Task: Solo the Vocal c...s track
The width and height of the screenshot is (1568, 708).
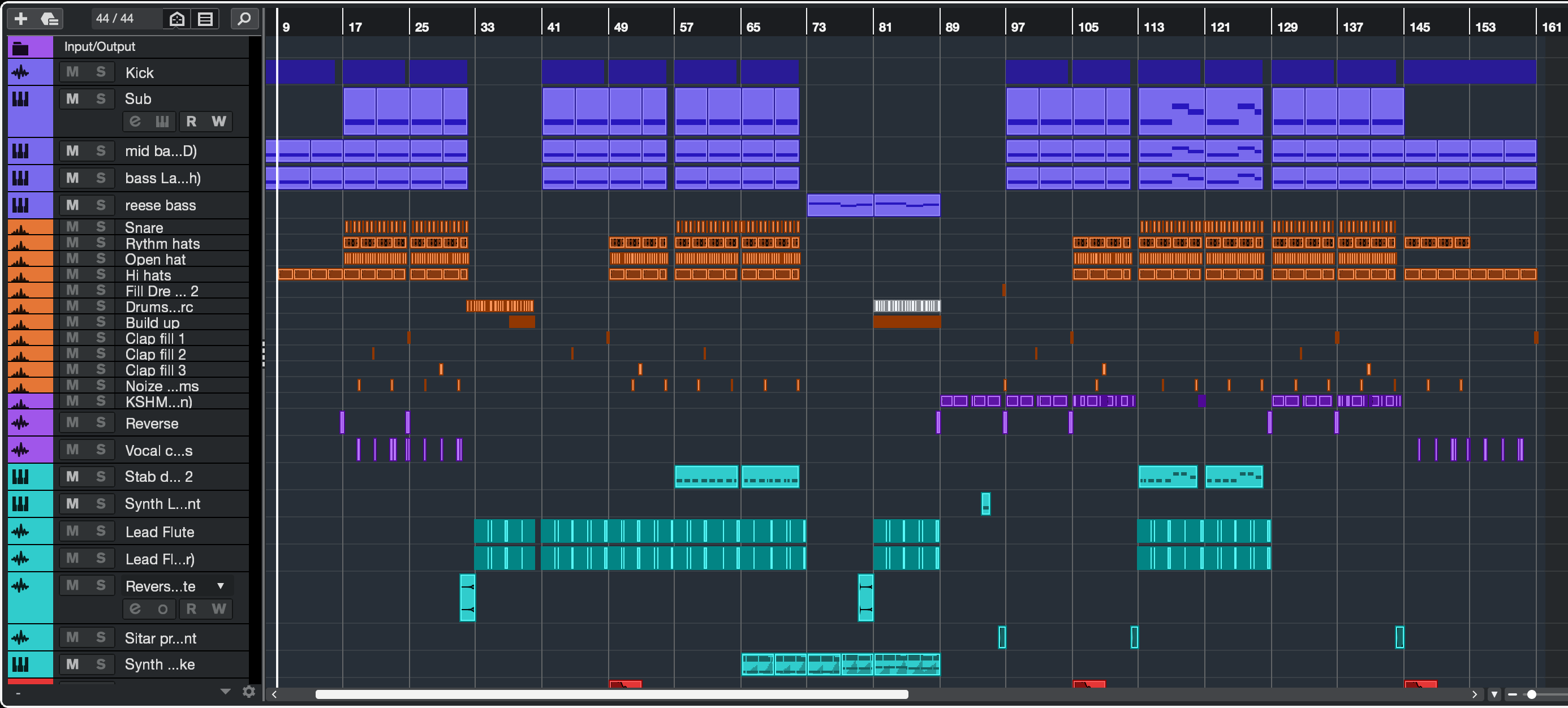Action: coord(101,449)
